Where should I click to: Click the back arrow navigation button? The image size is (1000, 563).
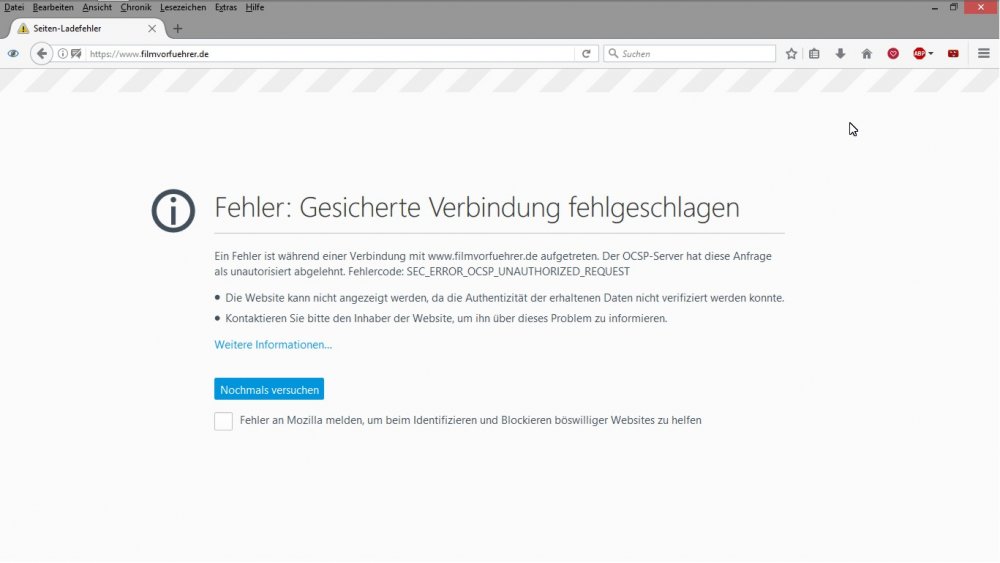[x=41, y=54]
